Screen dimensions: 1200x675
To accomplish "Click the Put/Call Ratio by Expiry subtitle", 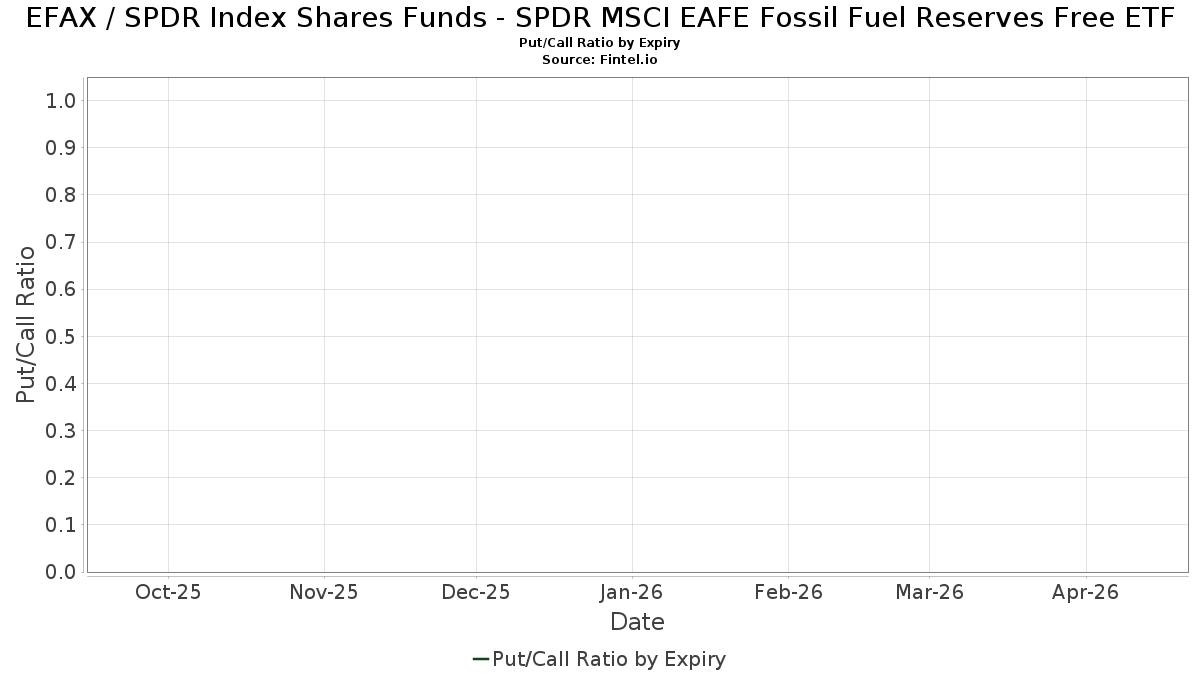I will [x=600, y=43].
